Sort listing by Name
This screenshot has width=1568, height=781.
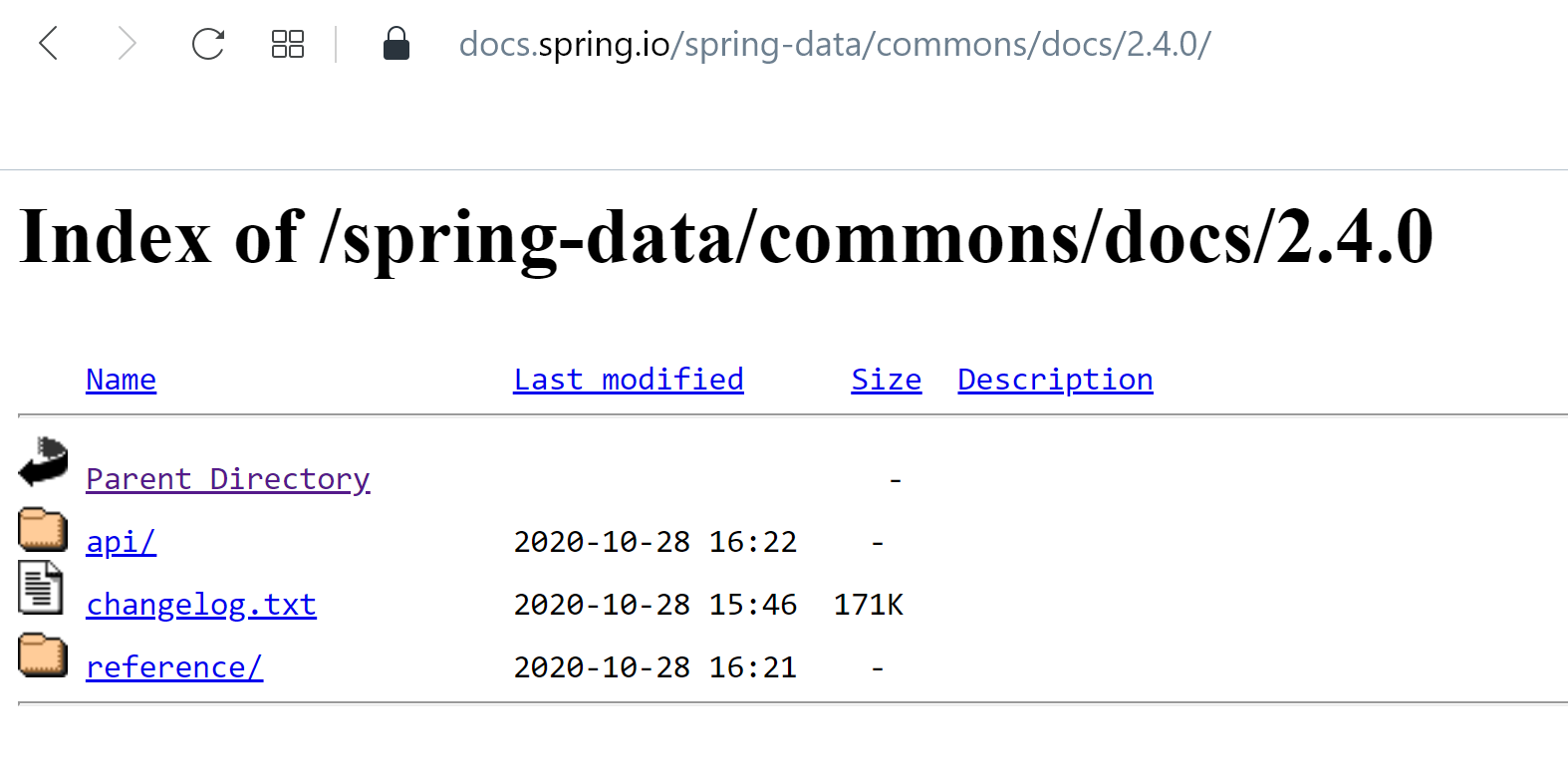(x=121, y=380)
